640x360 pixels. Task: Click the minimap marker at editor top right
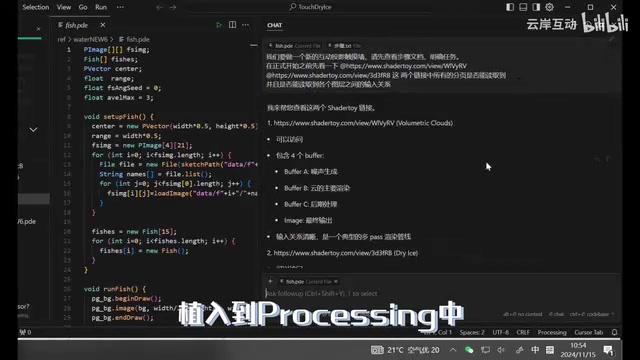(x=253, y=45)
